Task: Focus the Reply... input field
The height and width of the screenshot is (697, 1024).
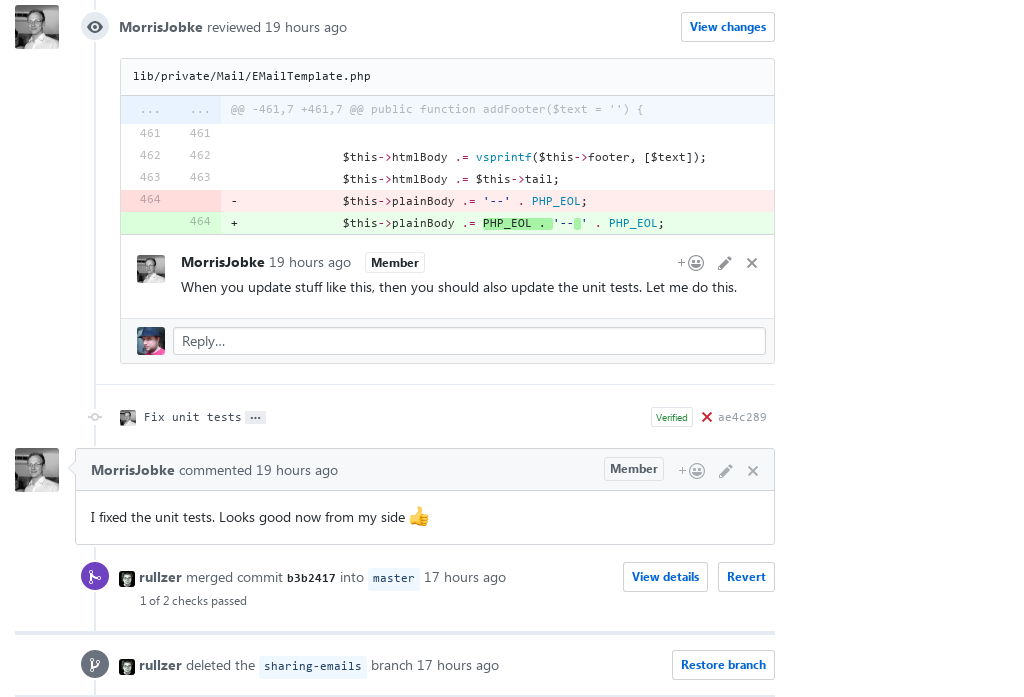Action: pos(469,341)
